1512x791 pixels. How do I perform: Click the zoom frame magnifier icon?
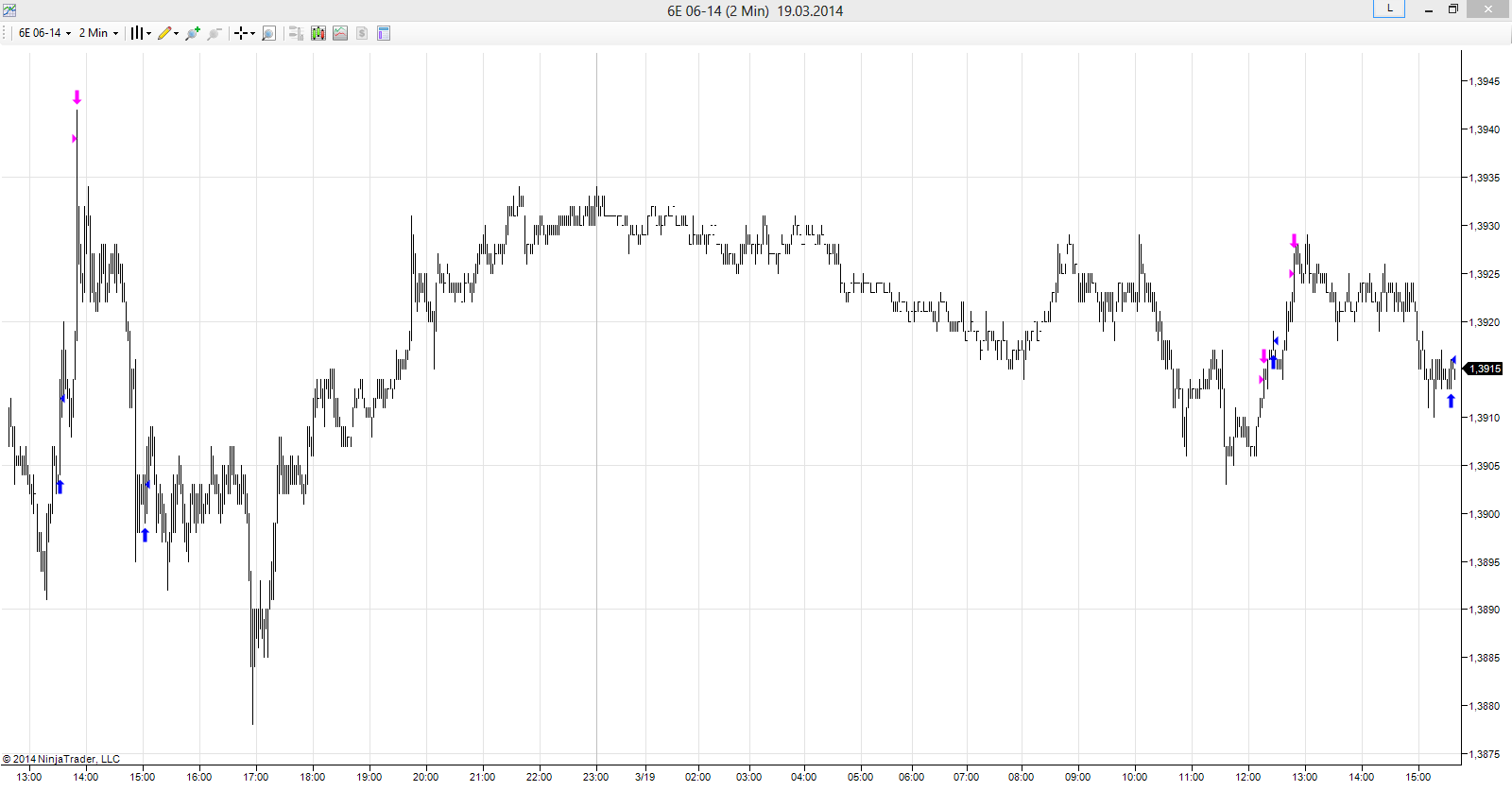pyautogui.click(x=268, y=33)
